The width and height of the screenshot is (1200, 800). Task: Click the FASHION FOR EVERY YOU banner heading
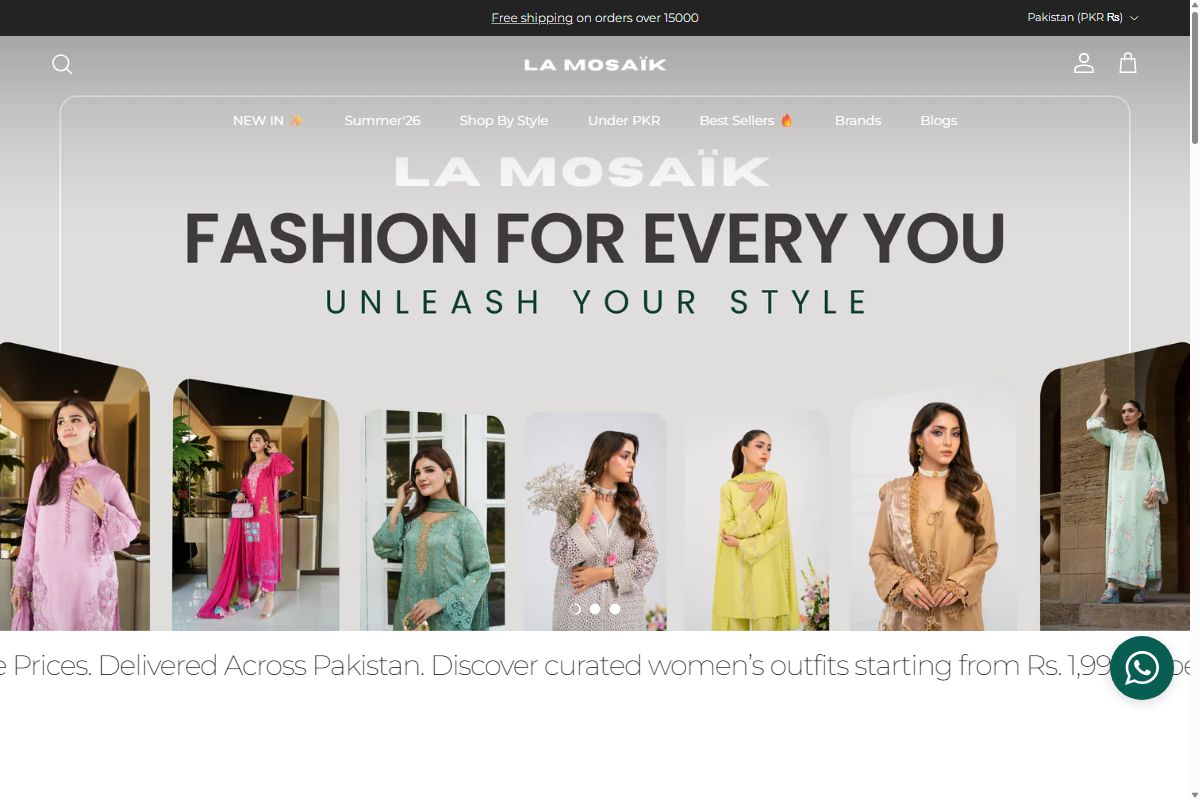point(595,238)
